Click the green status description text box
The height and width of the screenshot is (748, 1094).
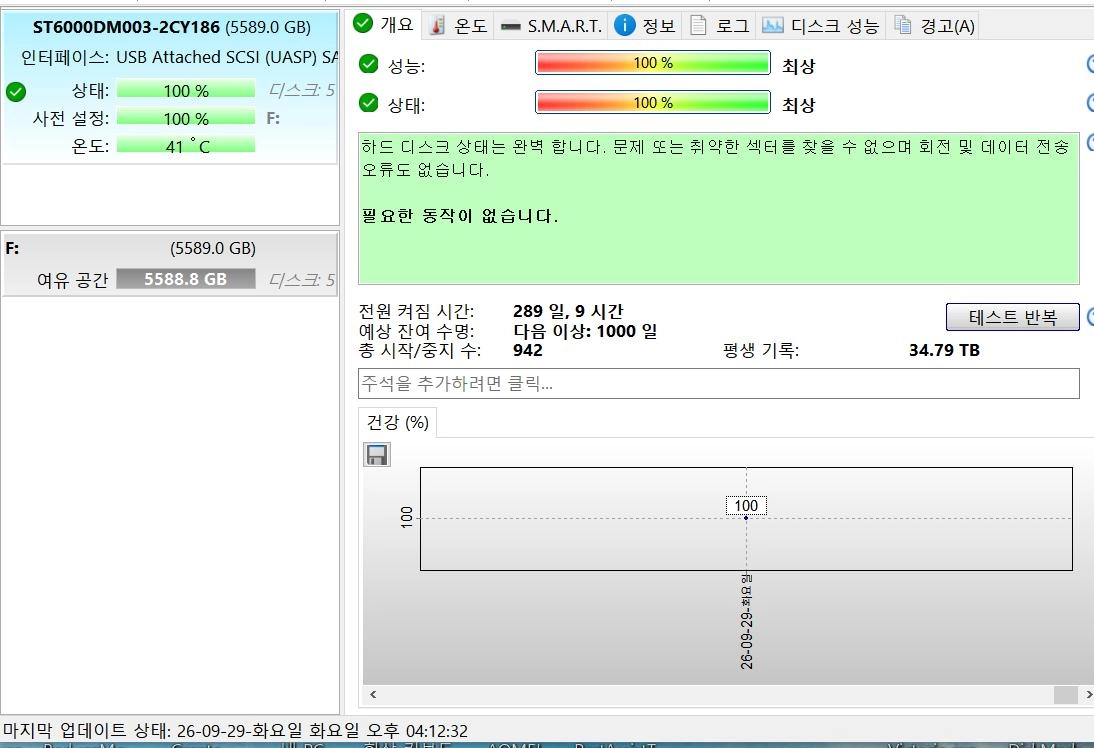tap(719, 208)
